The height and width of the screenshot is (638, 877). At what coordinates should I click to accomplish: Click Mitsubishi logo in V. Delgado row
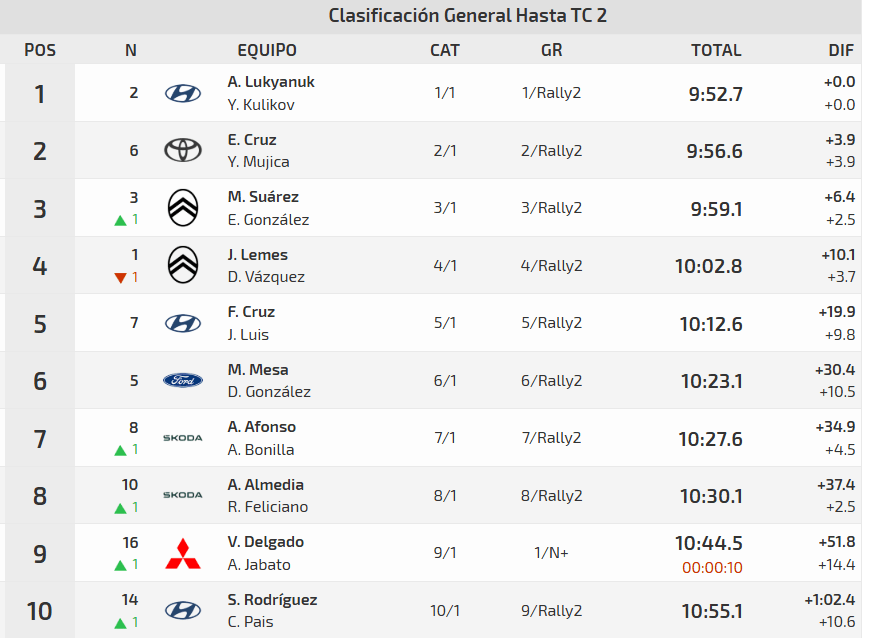[182, 553]
